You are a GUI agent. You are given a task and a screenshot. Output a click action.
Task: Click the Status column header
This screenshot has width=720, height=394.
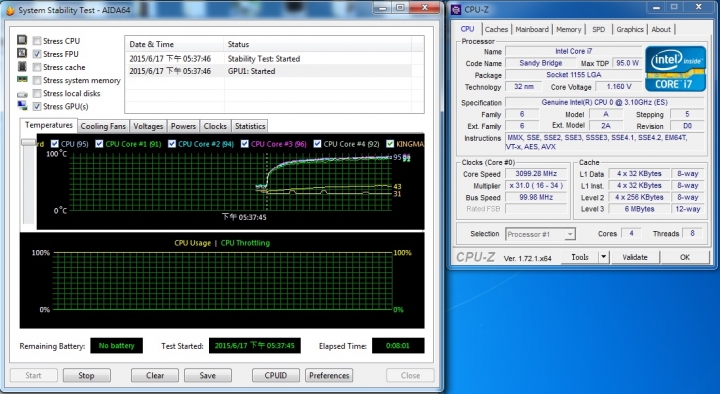coord(317,44)
